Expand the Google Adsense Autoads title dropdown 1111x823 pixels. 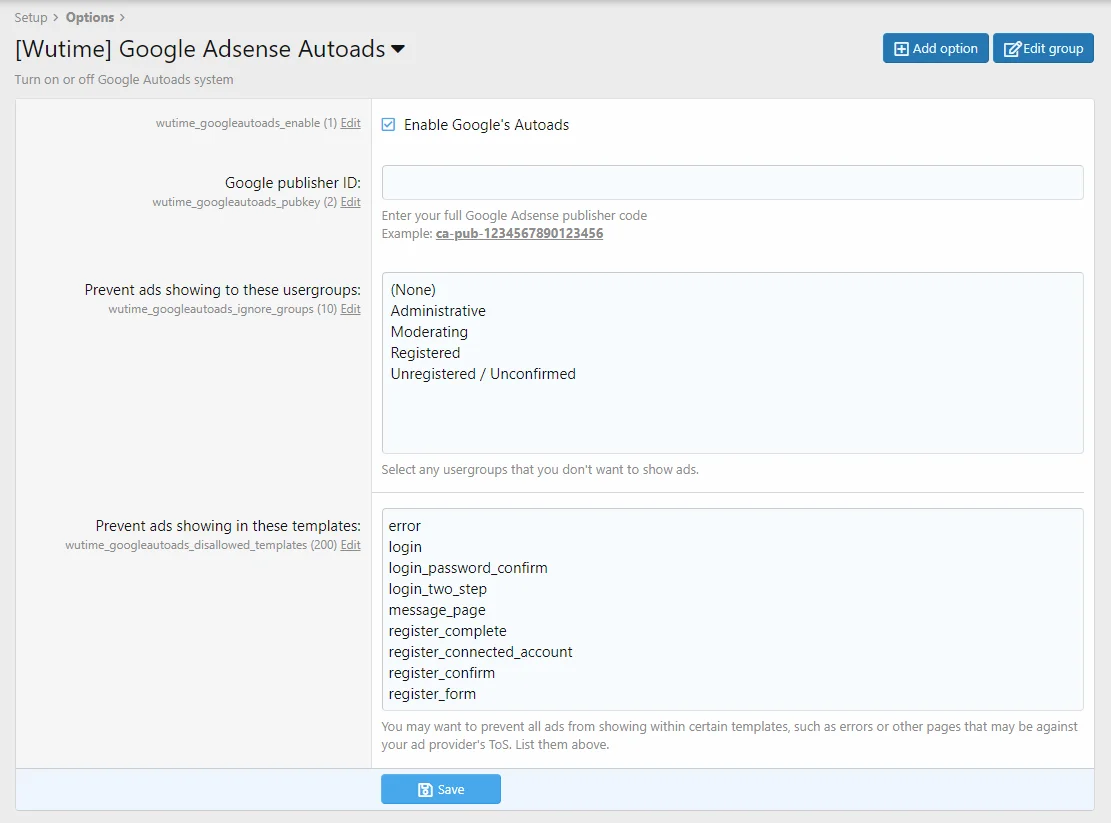point(398,49)
